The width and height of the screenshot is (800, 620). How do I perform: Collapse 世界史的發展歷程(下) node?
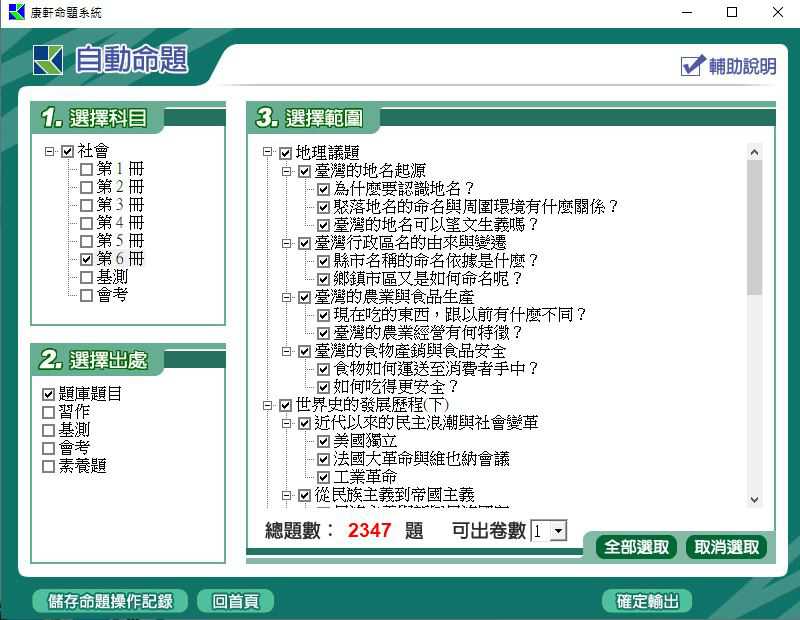[x=267, y=405]
